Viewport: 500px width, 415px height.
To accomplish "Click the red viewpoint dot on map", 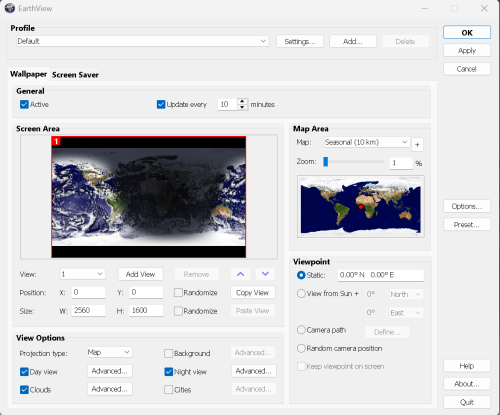I will [x=361, y=207].
